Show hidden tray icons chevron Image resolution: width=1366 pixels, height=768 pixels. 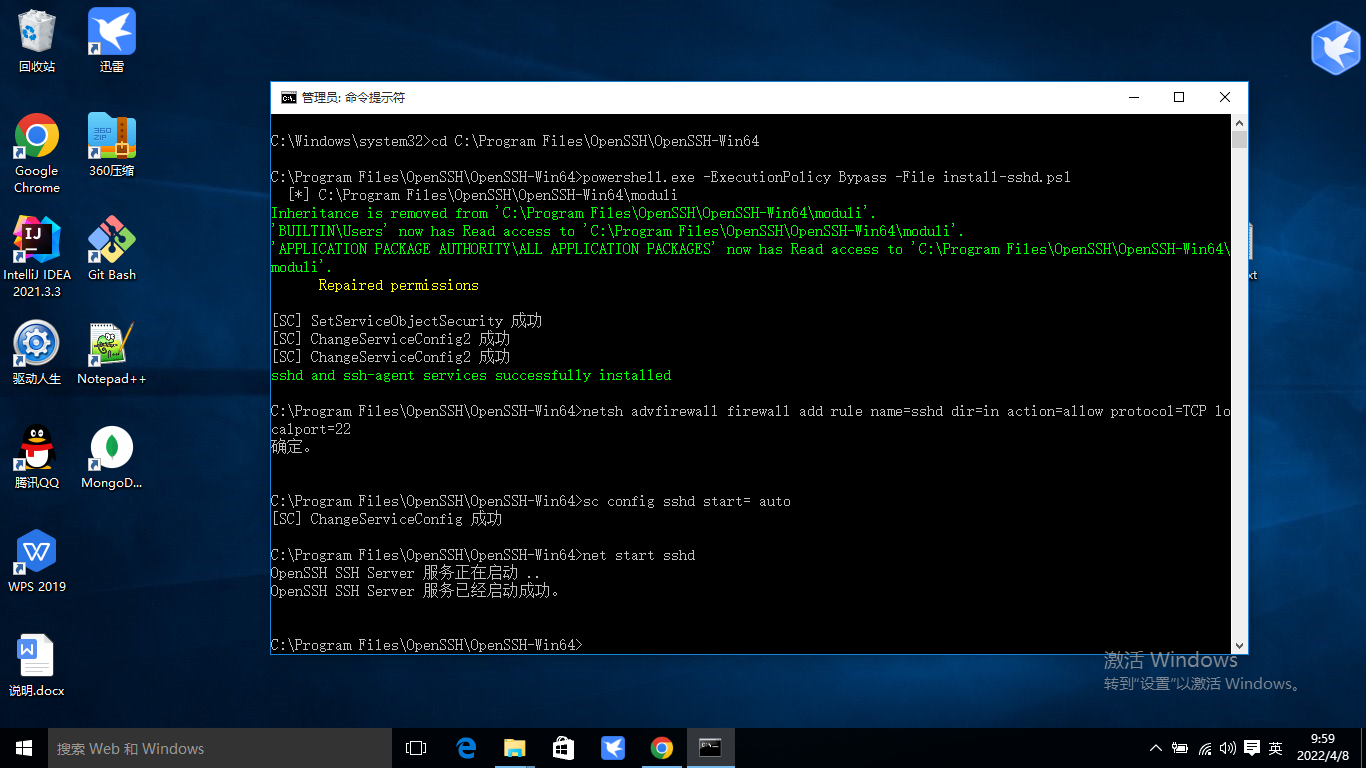[x=1156, y=748]
